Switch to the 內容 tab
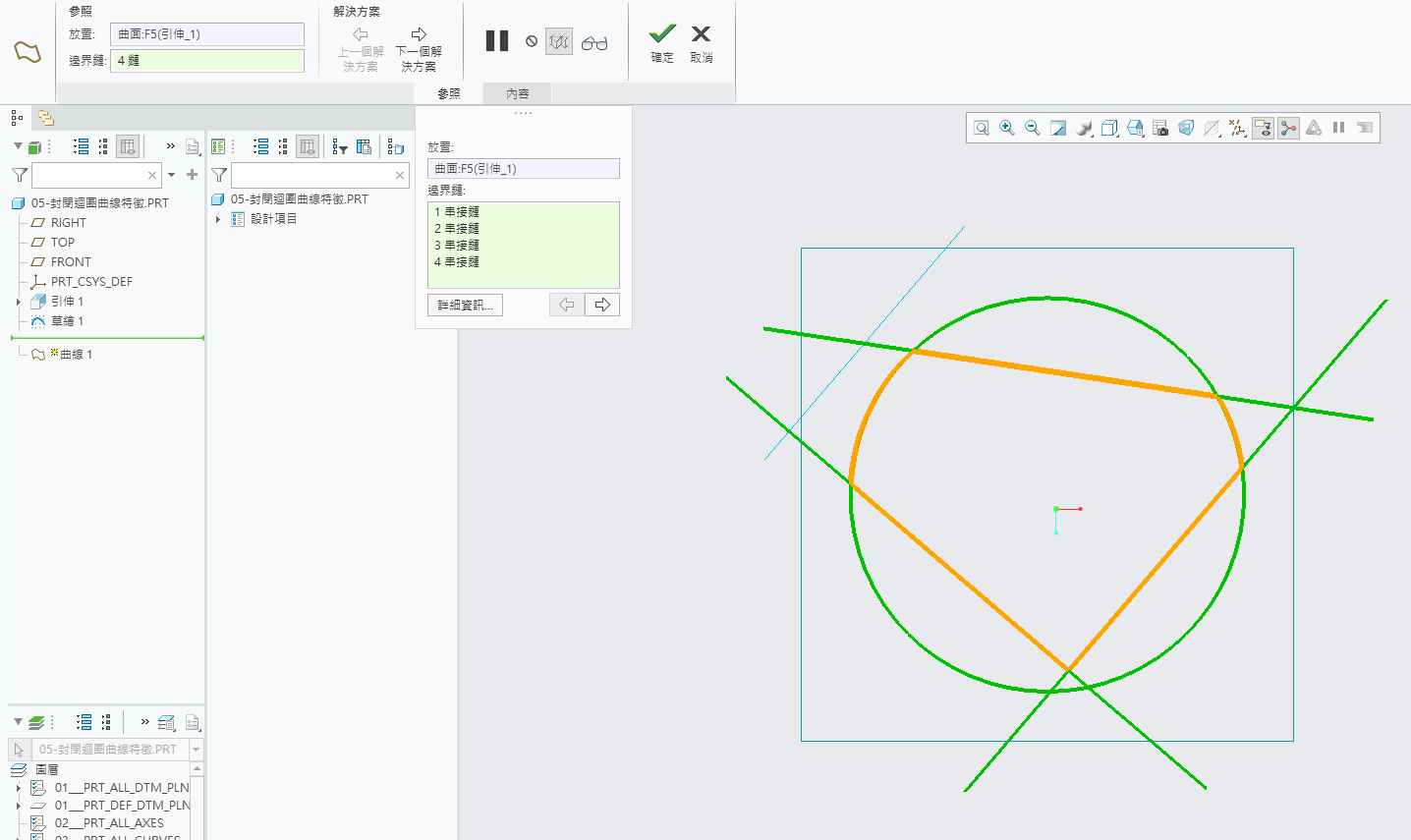 pyautogui.click(x=518, y=93)
